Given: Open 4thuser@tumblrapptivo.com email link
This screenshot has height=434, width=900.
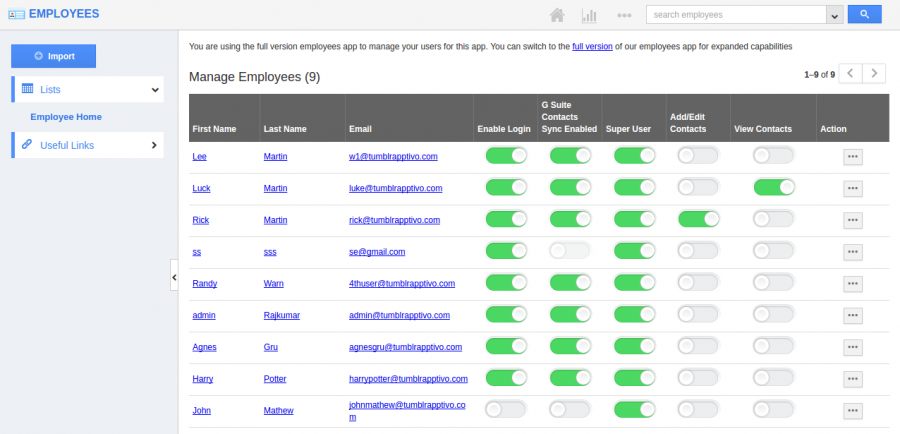Looking at the screenshot, I should coord(402,284).
